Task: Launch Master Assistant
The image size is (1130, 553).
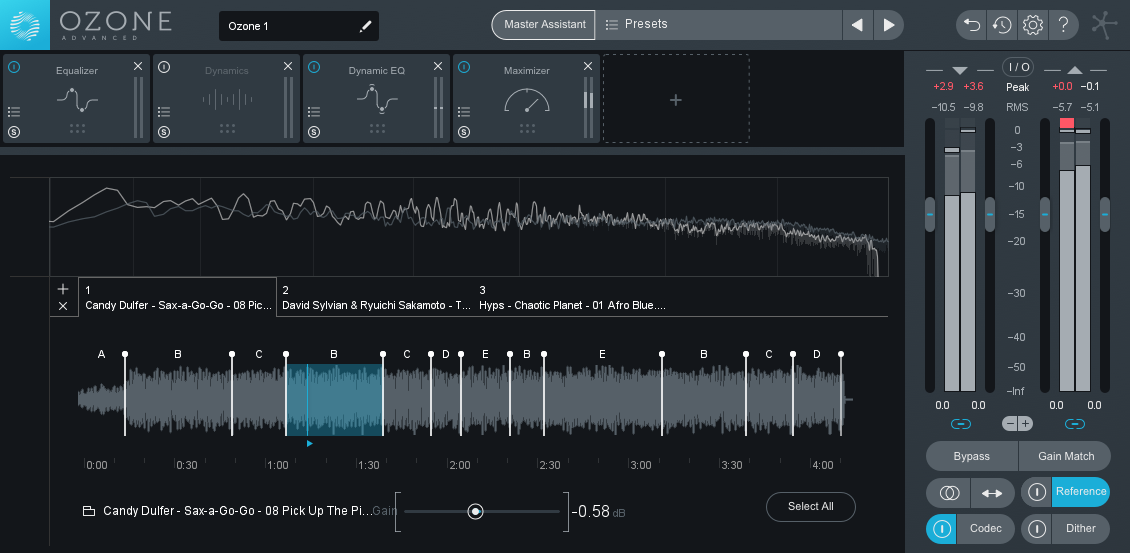Action: 544,25
